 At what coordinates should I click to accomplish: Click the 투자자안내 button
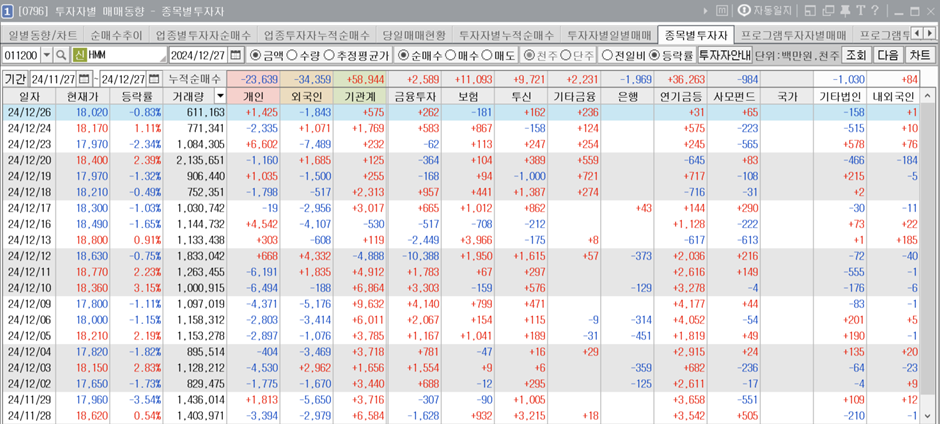(x=724, y=54)
